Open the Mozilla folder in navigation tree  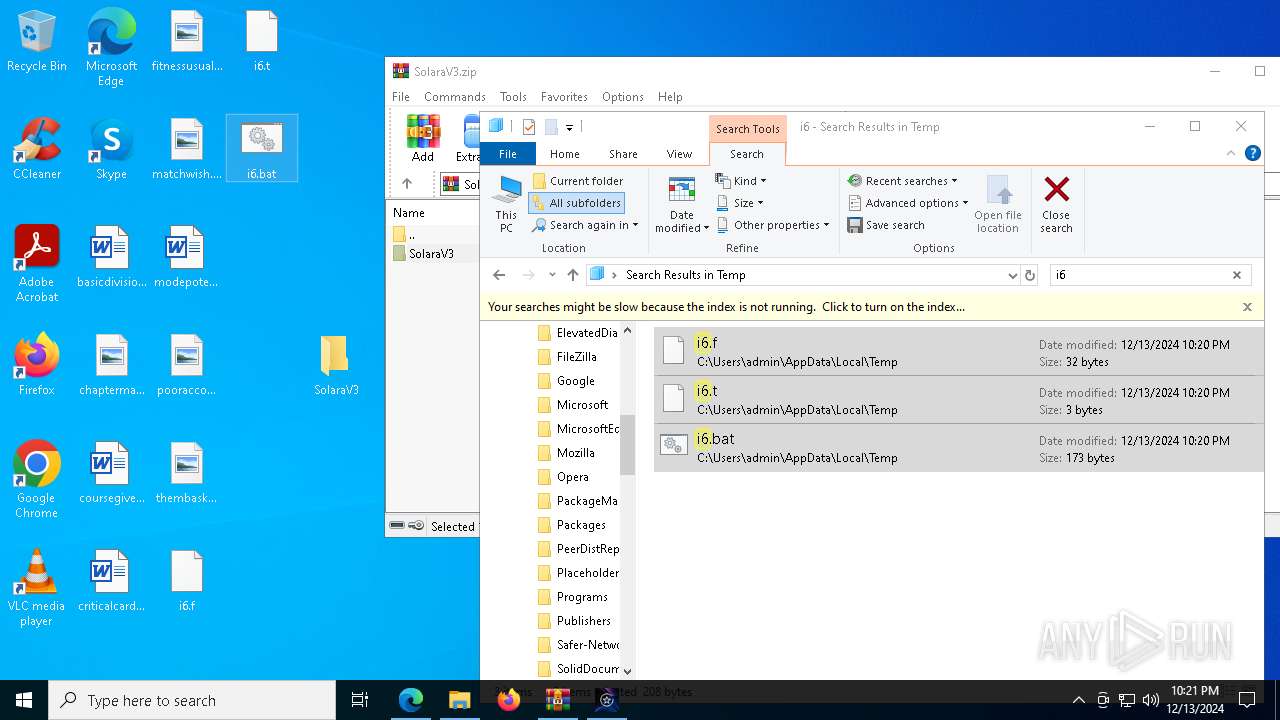[x=576, y=453]
